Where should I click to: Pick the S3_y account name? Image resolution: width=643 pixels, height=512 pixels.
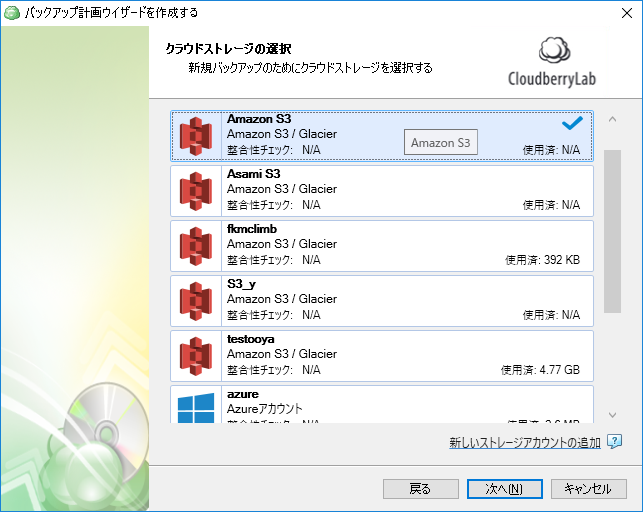point(241,284)
